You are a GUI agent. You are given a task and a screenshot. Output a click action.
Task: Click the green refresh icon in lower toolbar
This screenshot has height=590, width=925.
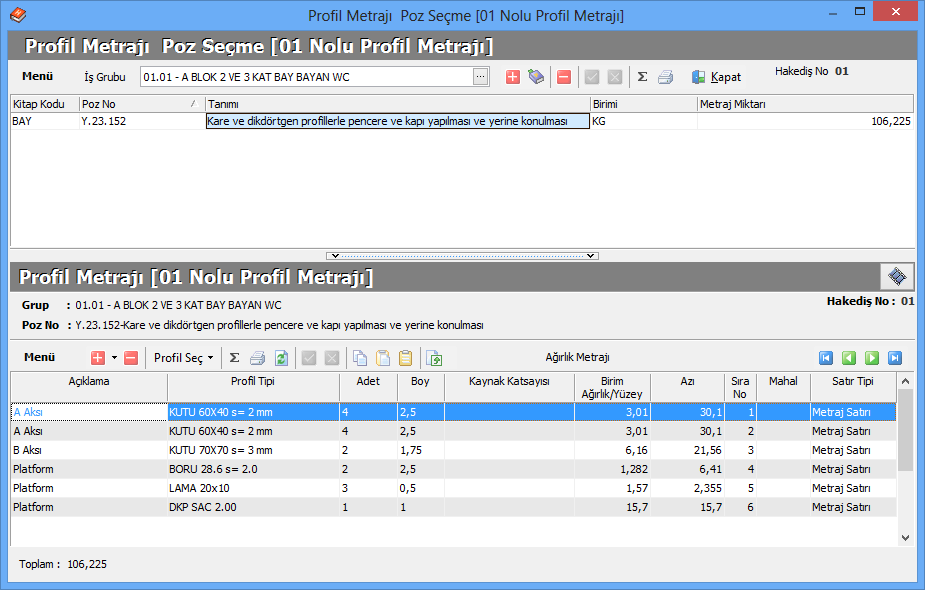click(281, 357)
